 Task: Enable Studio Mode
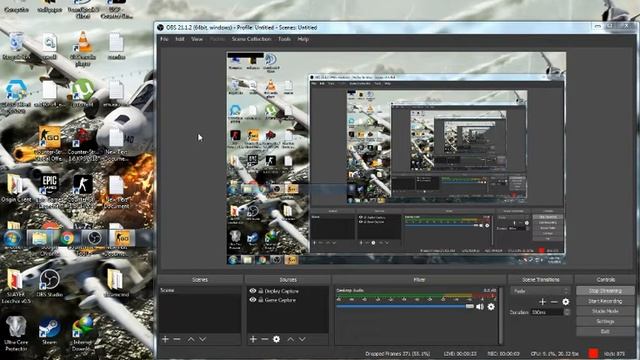[x=605, y=311]
